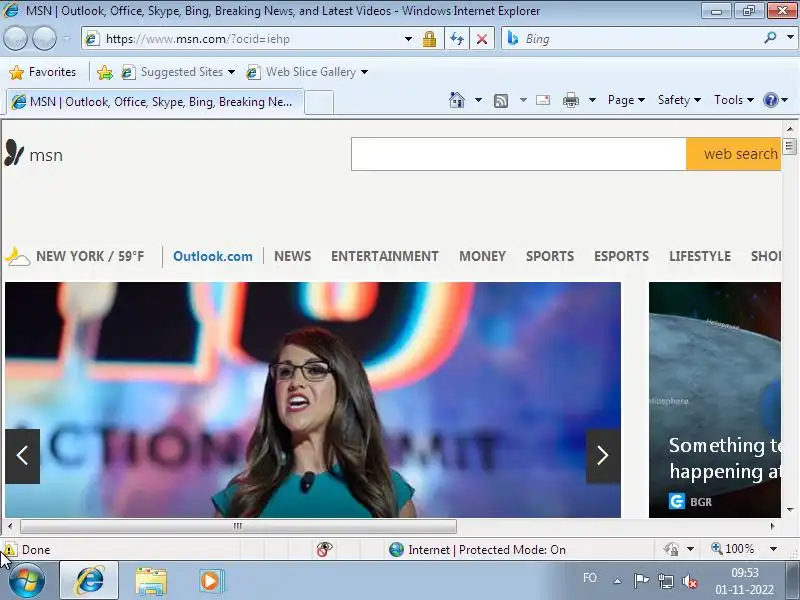Viewport: 800px width, 600px height.
Task: Click the Home page icon
Action: (457, 100)
